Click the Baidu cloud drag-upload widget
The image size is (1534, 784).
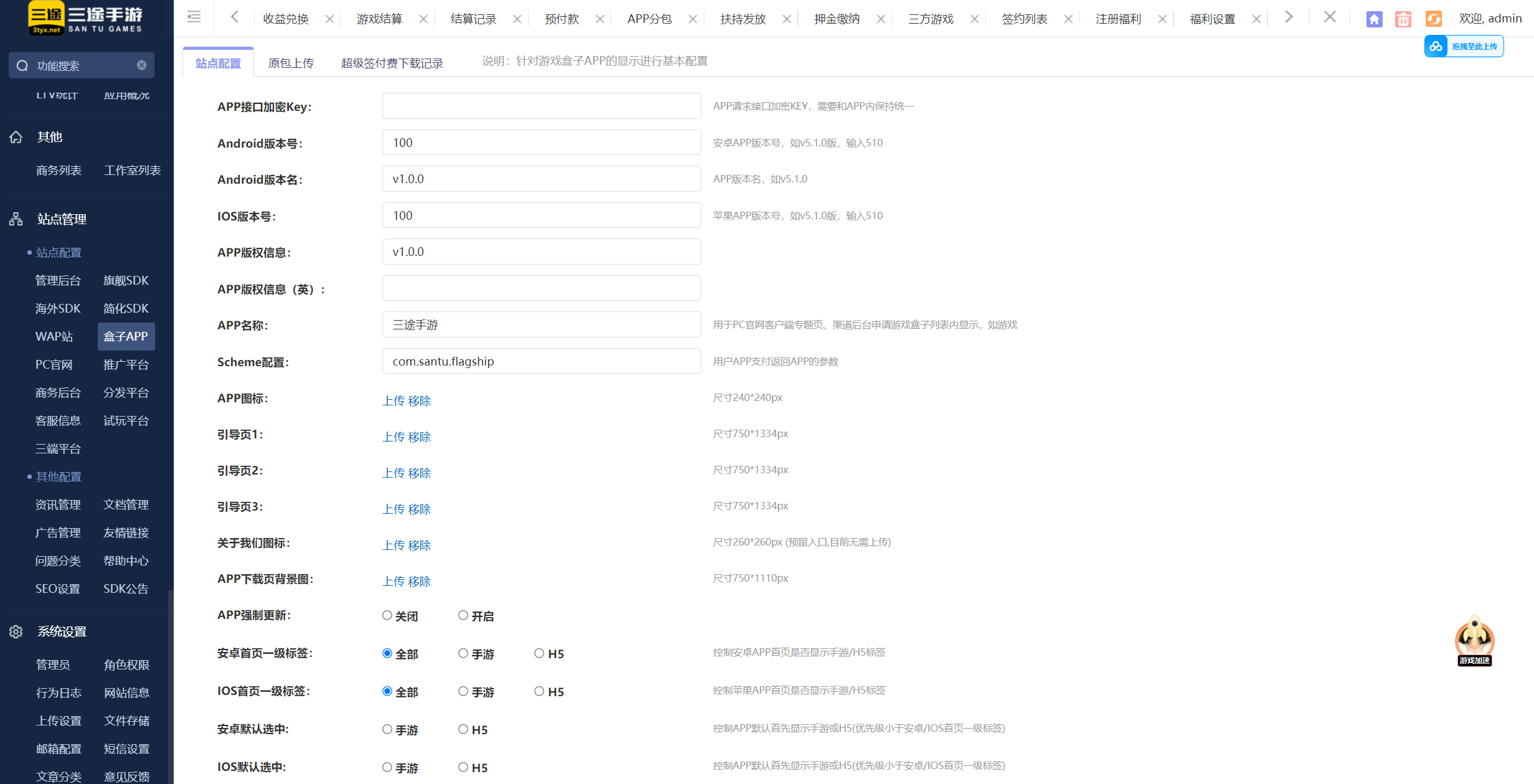pos(1464,47)
